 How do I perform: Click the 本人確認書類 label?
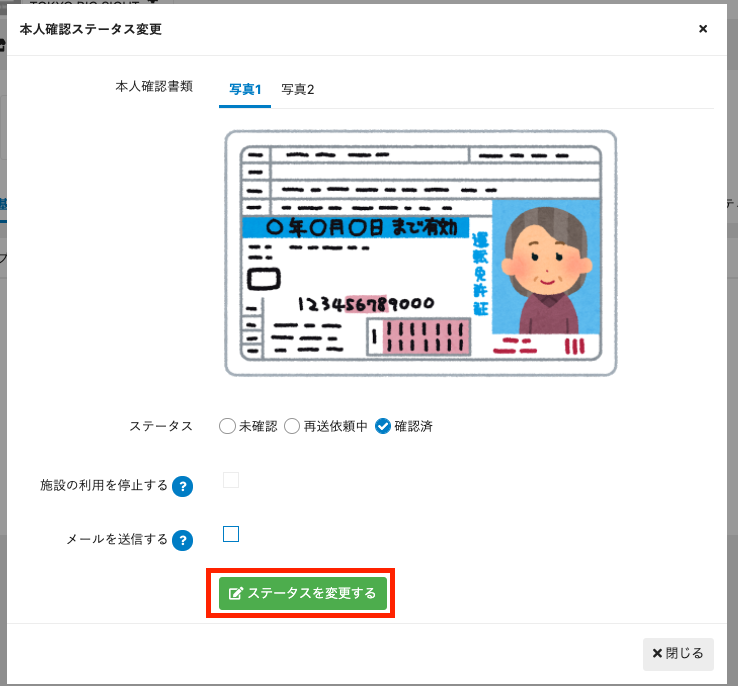[154, 86]
